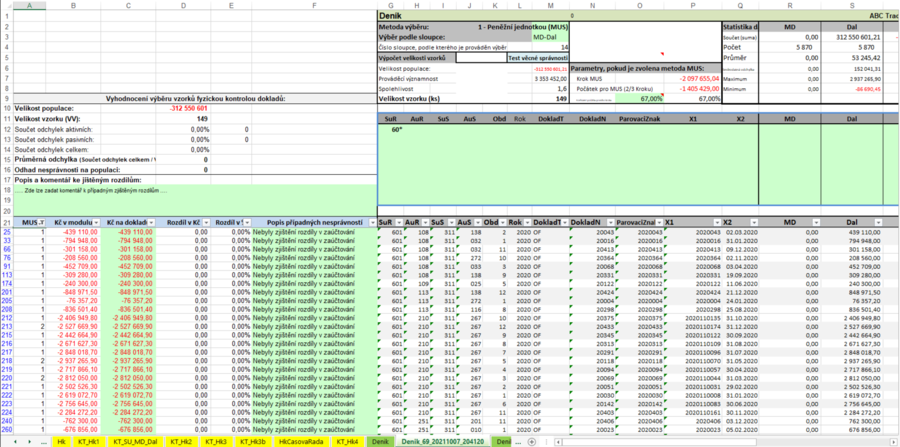Open the Dal filter dropdown in row 21
The height and width of the screenshot is (447, 900).
coord(876,222)
